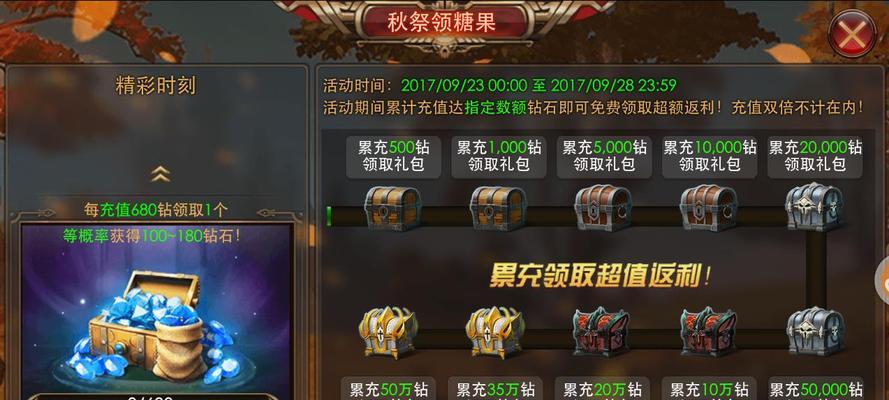Open the 20,000 diamond skull chest
This screenshot has height=400, width=889.
tap(814, 206)
